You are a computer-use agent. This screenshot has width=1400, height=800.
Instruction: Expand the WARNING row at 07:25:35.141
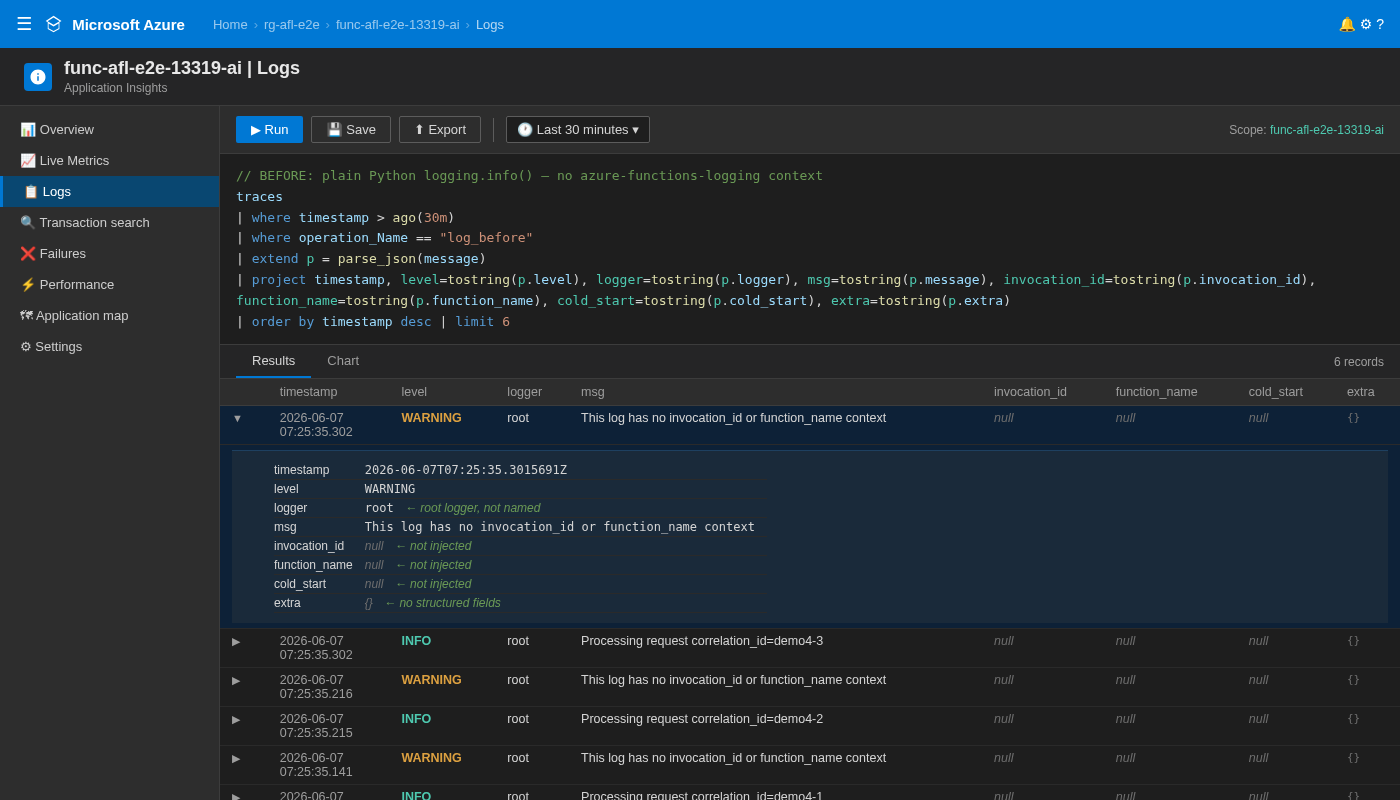click(x=237, y=758)
